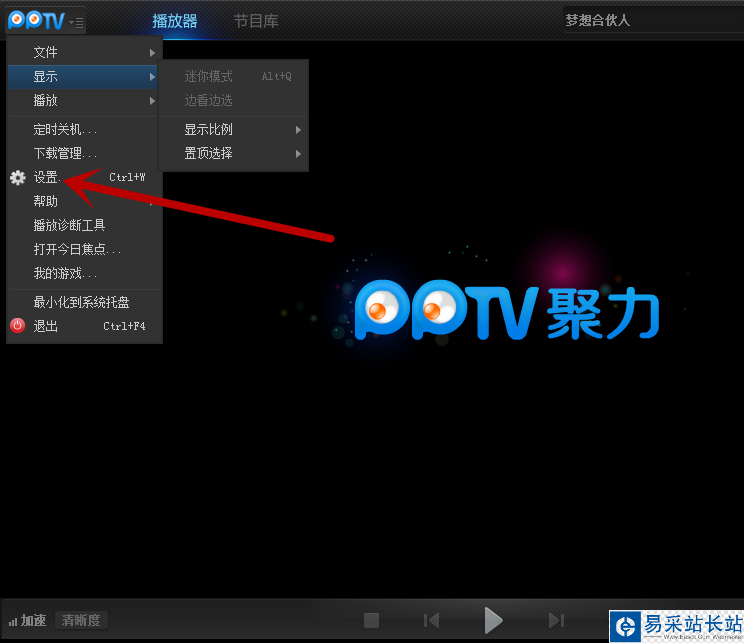Screen dimensions: 744x643
Task: Open 下载管理 from the menu
Action: 84,153
